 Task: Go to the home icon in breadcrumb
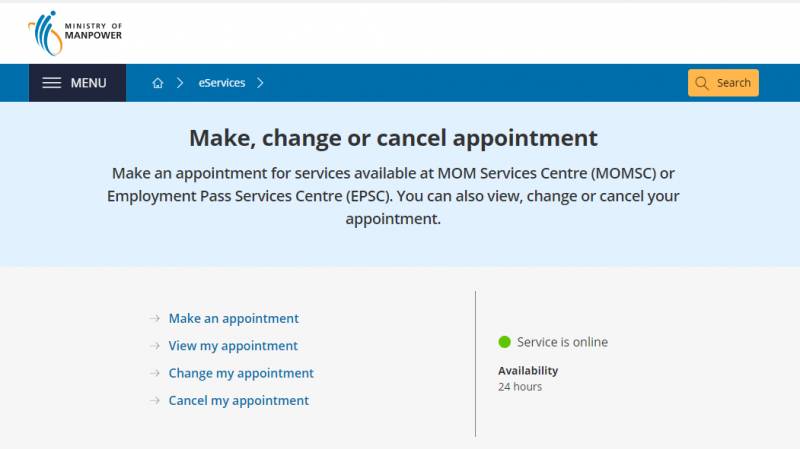pyautogui.click(x=157, y=83)
